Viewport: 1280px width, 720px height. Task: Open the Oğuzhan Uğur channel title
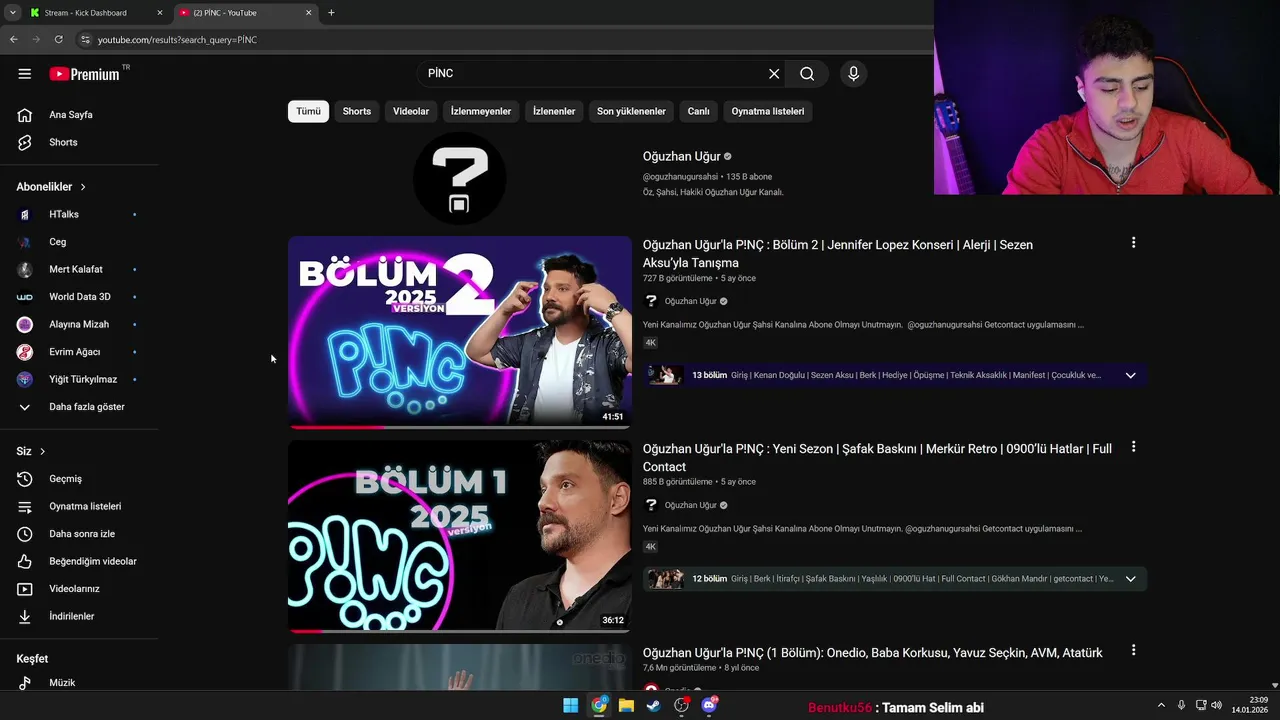tap(681, 157)
